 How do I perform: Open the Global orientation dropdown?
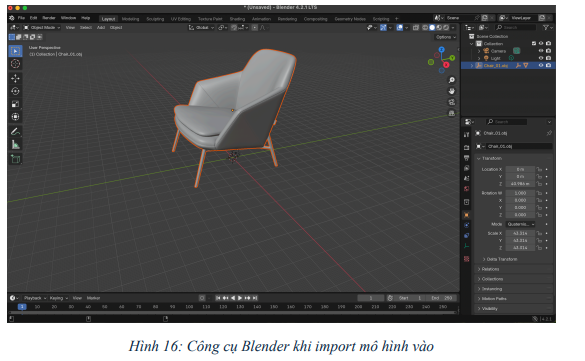tap(201, 28)
